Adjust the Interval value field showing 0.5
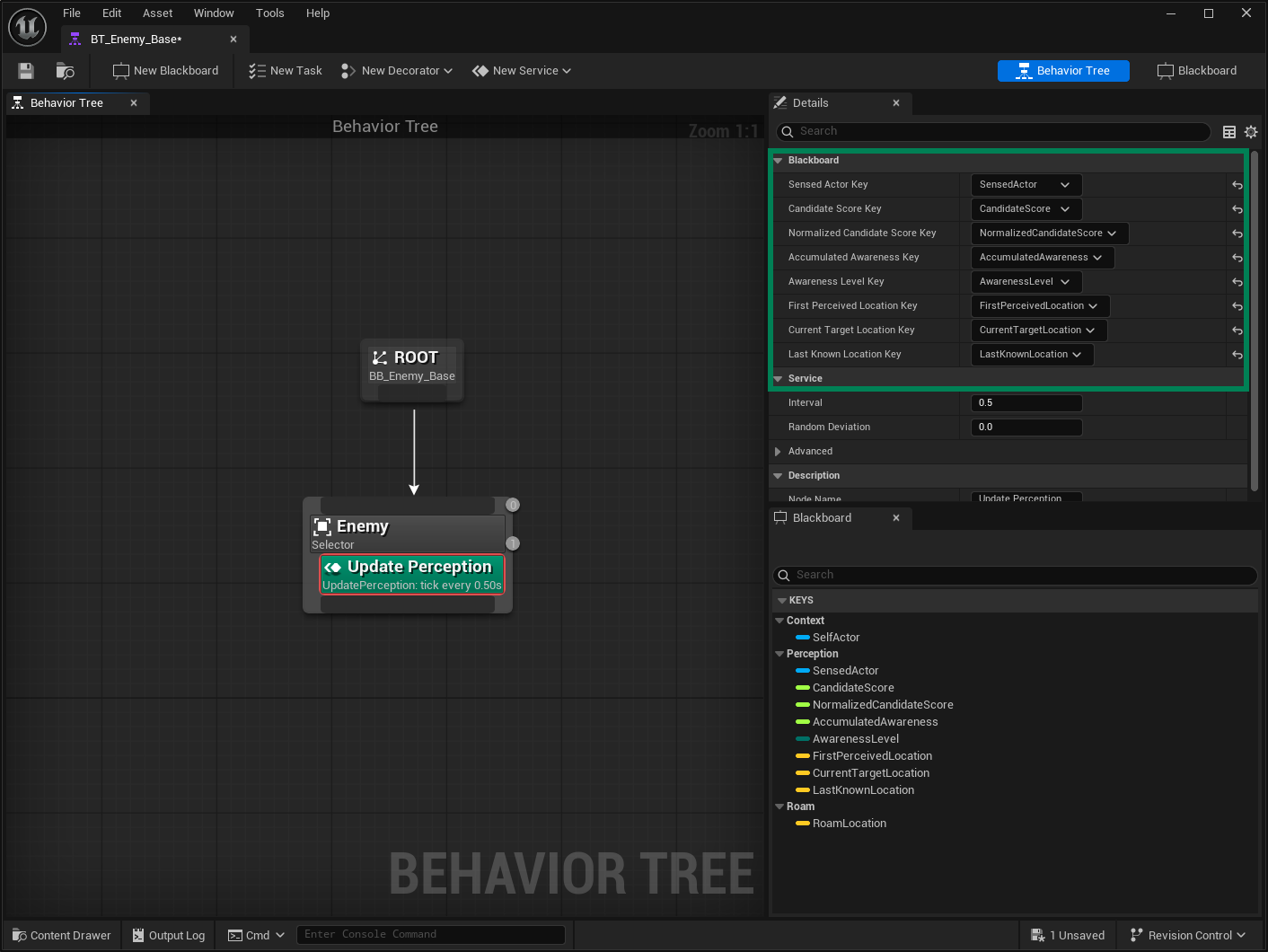Image resolution: width=1268 pixels, height=952 pixels. coord(1026,402)
